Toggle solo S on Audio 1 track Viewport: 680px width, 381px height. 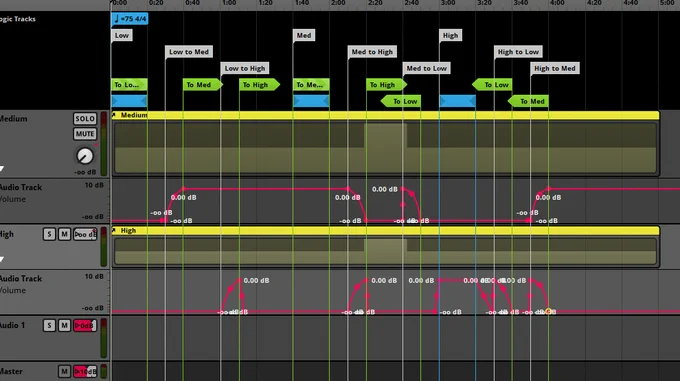coord(49,326)
